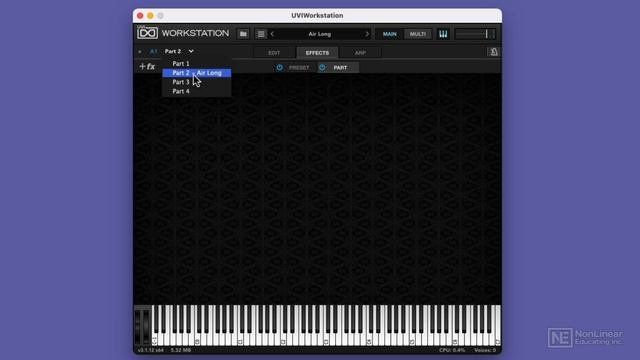Switch to MULTI view
The height and width of the screenshot is (360, 640).
point(418,34)
